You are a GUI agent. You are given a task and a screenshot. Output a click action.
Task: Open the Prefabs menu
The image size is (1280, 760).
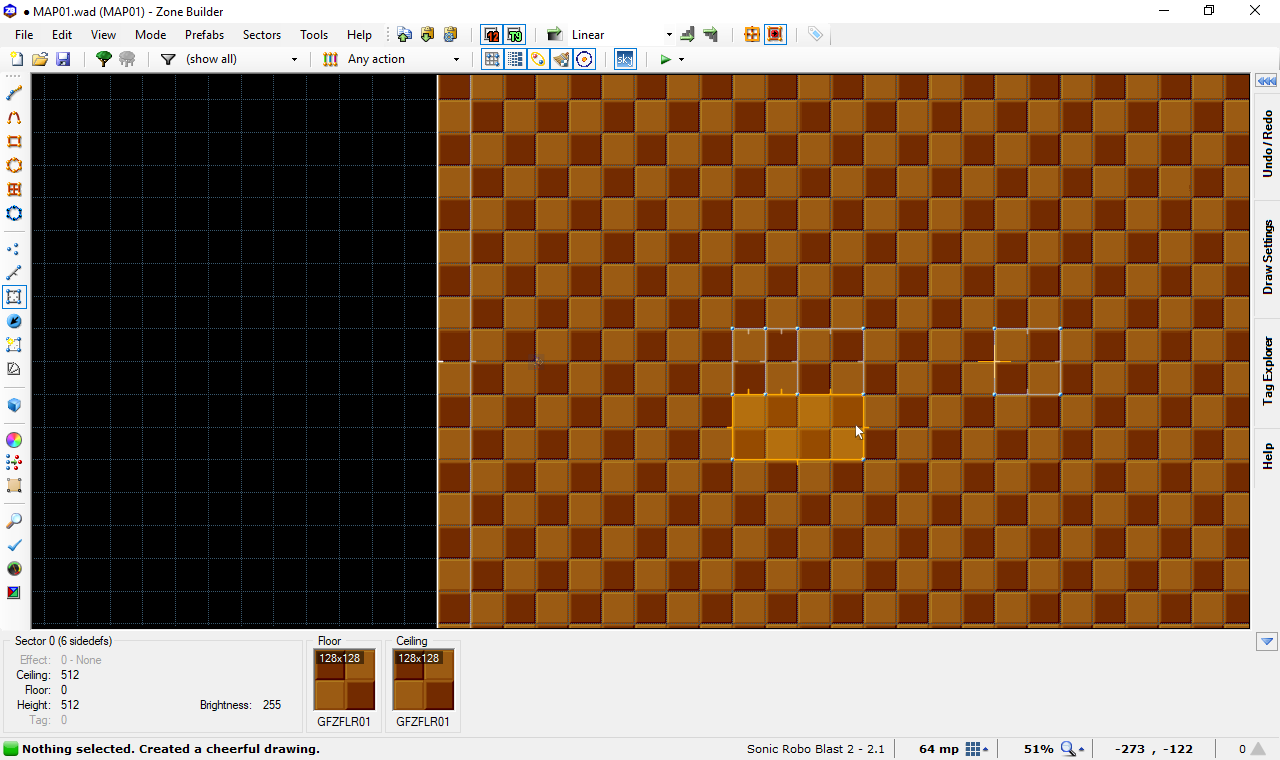(204, 35)
